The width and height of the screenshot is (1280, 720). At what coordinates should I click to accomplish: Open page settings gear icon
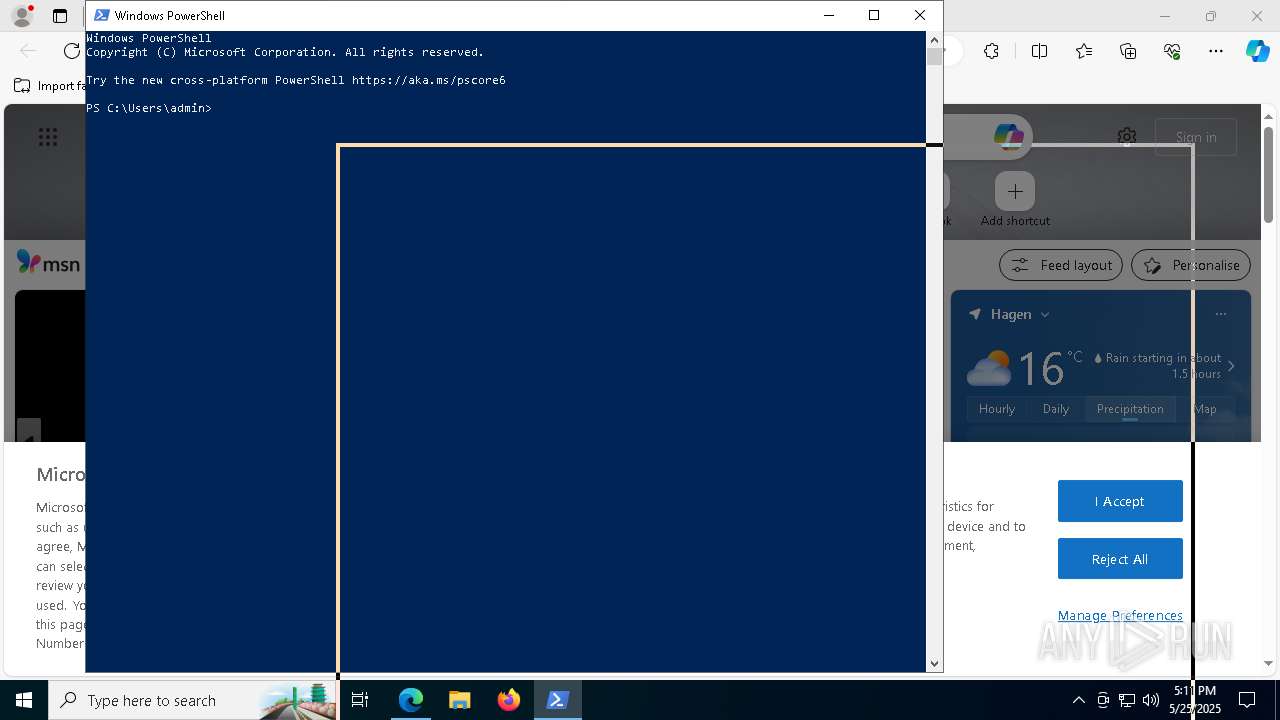point(1127,137)
